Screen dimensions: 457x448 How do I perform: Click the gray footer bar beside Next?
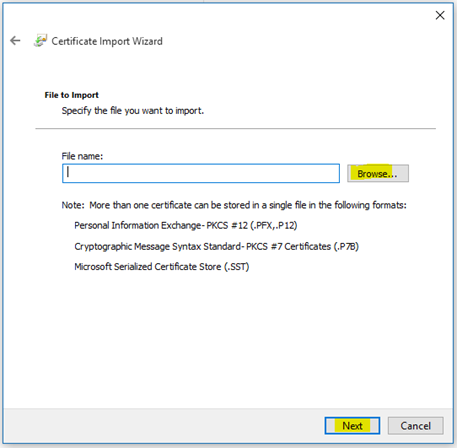[x=163, y=426]
